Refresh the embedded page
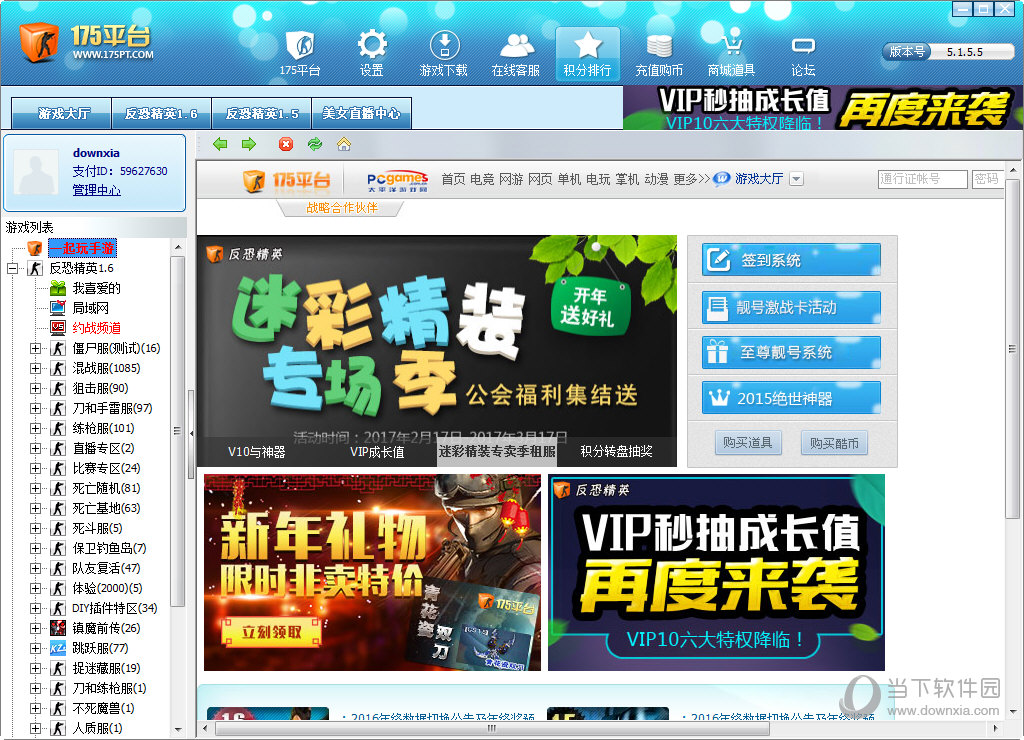1024x740 pixels. coord(315,144)
